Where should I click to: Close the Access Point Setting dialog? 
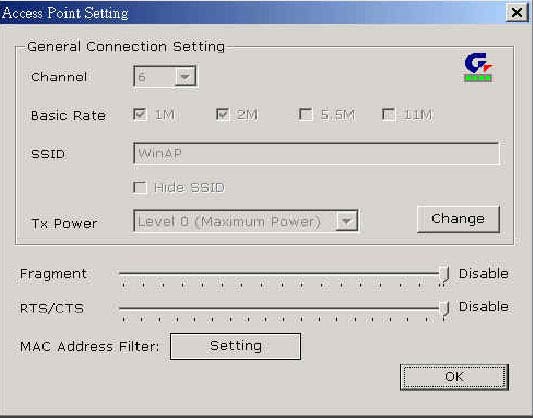point(517,13)
